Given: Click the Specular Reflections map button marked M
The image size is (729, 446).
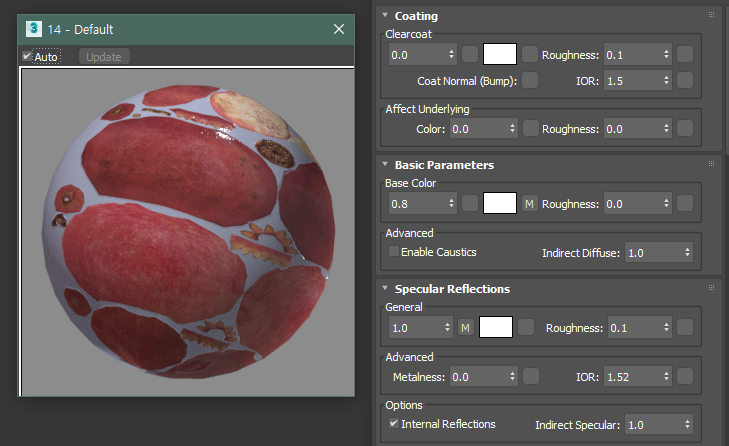Looking at the screenshot, I should tap(466, 327).
